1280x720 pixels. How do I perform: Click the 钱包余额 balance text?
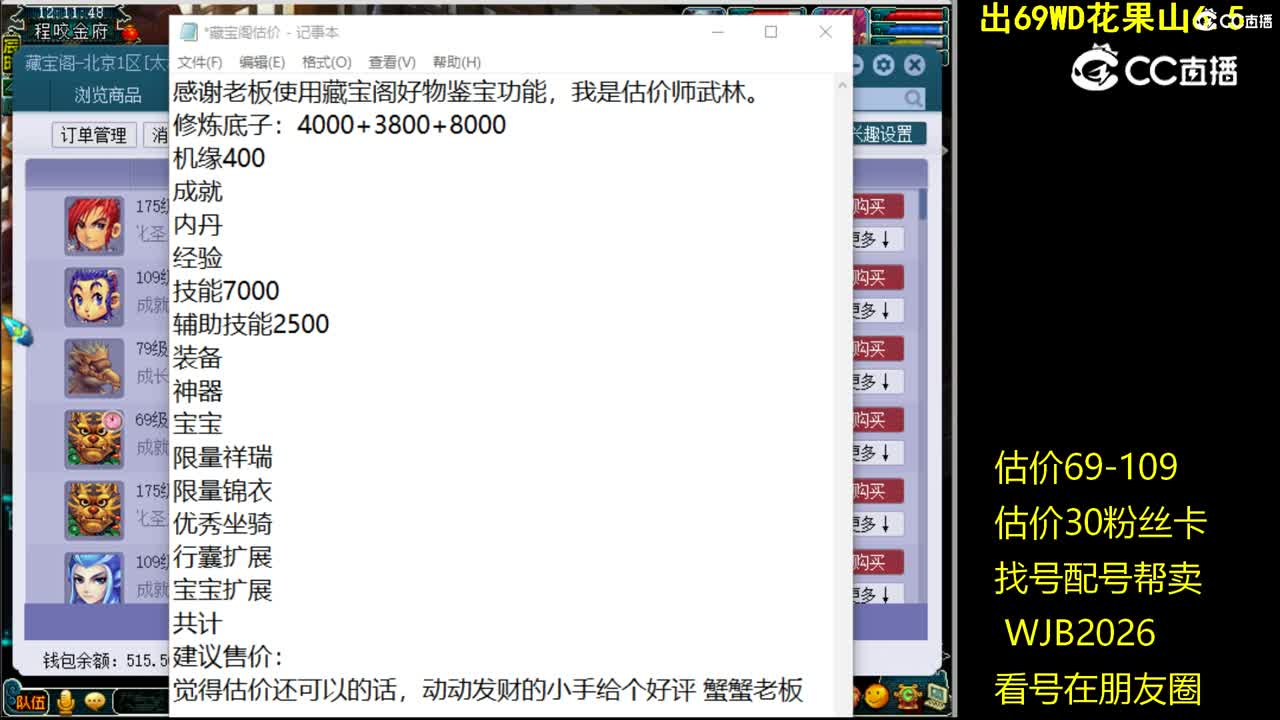click(105, 661)
